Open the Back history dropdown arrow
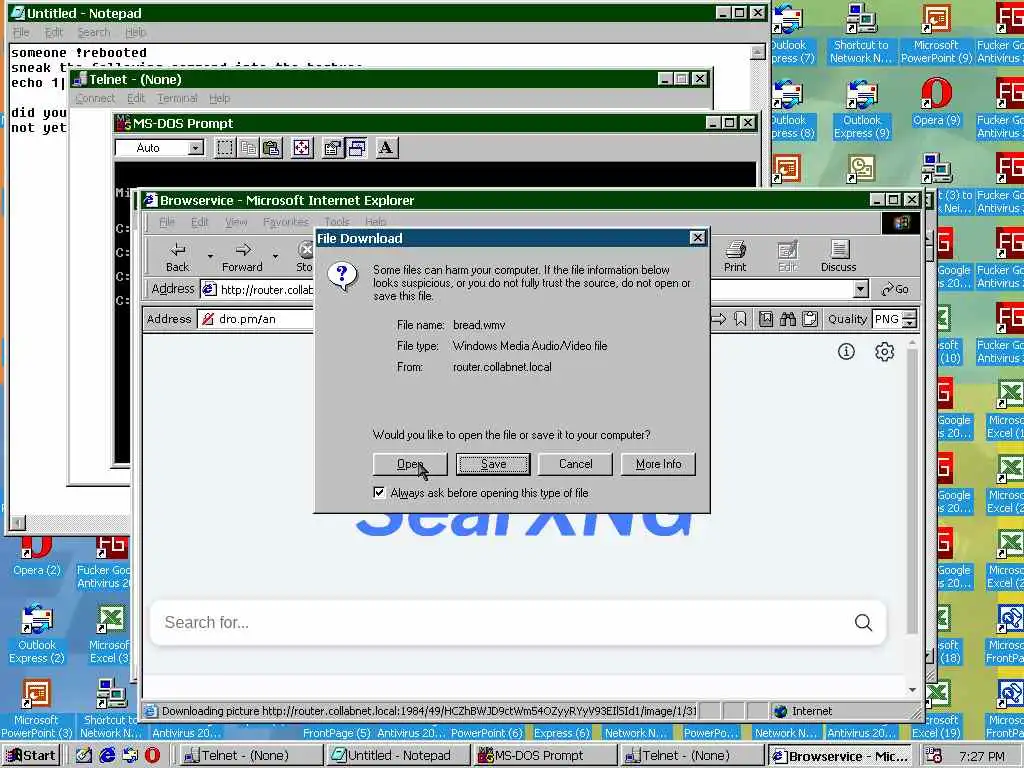Screen dimensions: 1024x768 click(x=210, y=256)
